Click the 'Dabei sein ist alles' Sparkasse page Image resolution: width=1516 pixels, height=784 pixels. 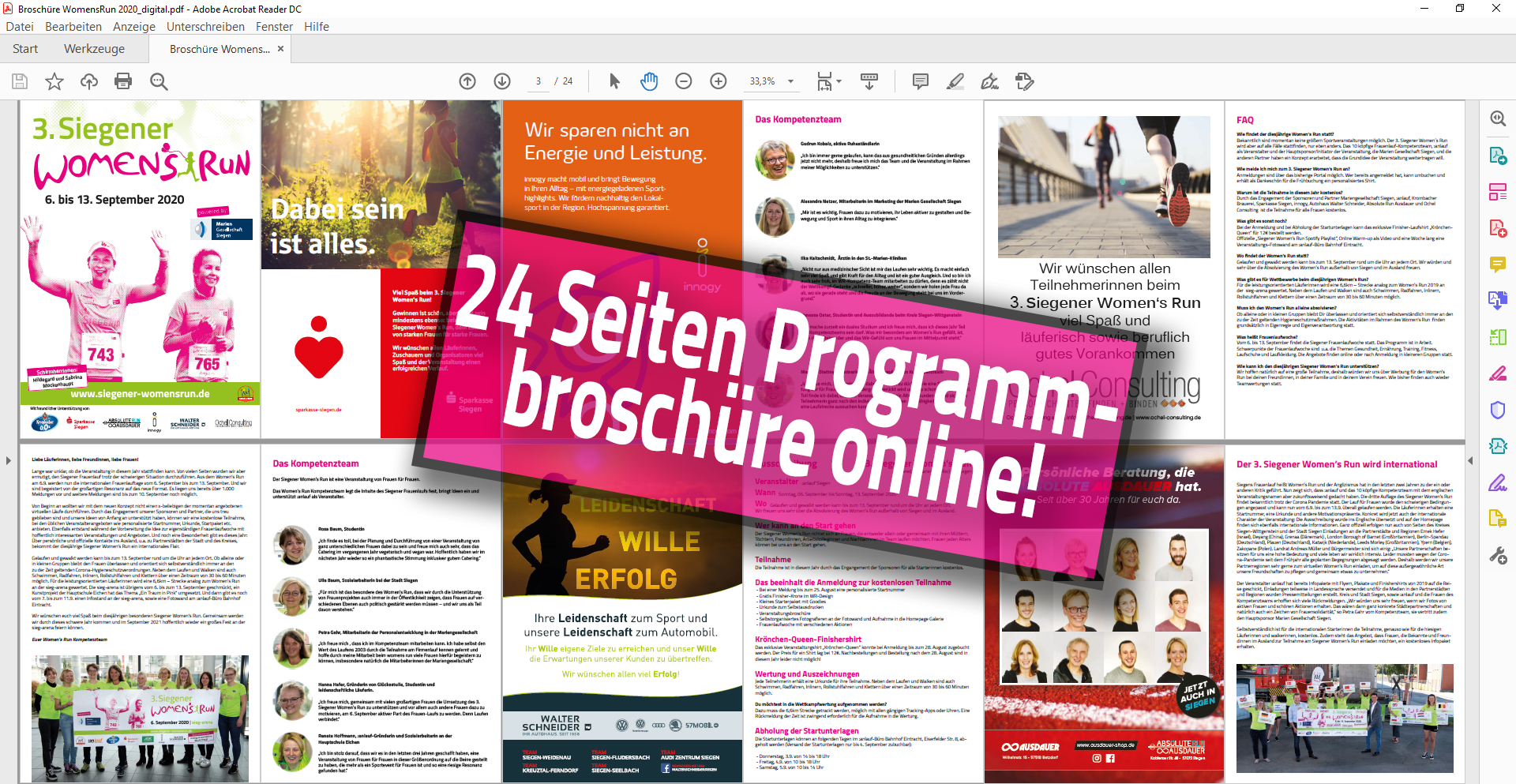pyautogui.click(x=381, y=269)
